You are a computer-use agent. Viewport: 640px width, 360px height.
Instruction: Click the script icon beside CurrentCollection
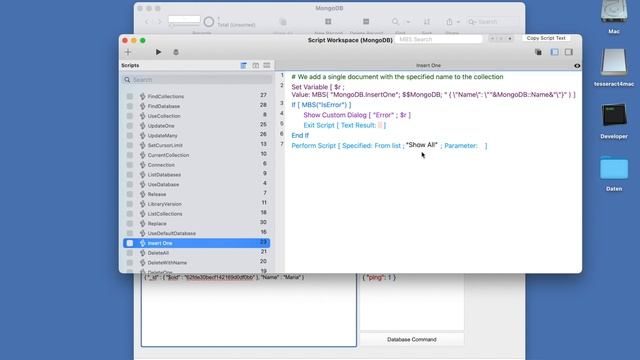tap(142, 155)
